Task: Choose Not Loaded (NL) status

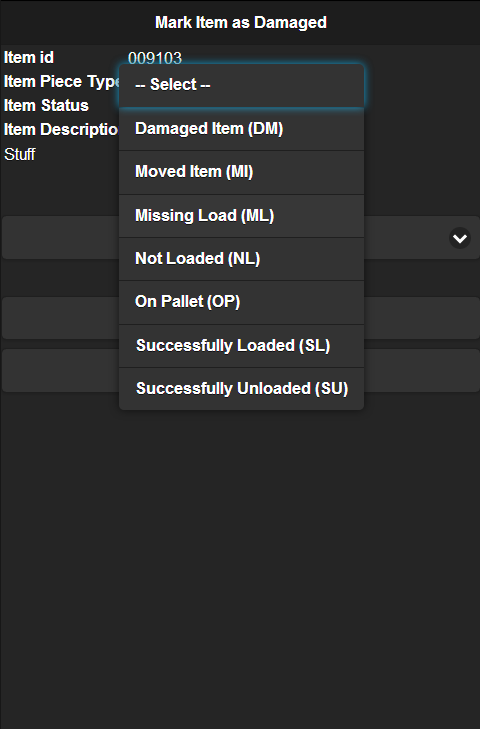Action: point(241,259)
